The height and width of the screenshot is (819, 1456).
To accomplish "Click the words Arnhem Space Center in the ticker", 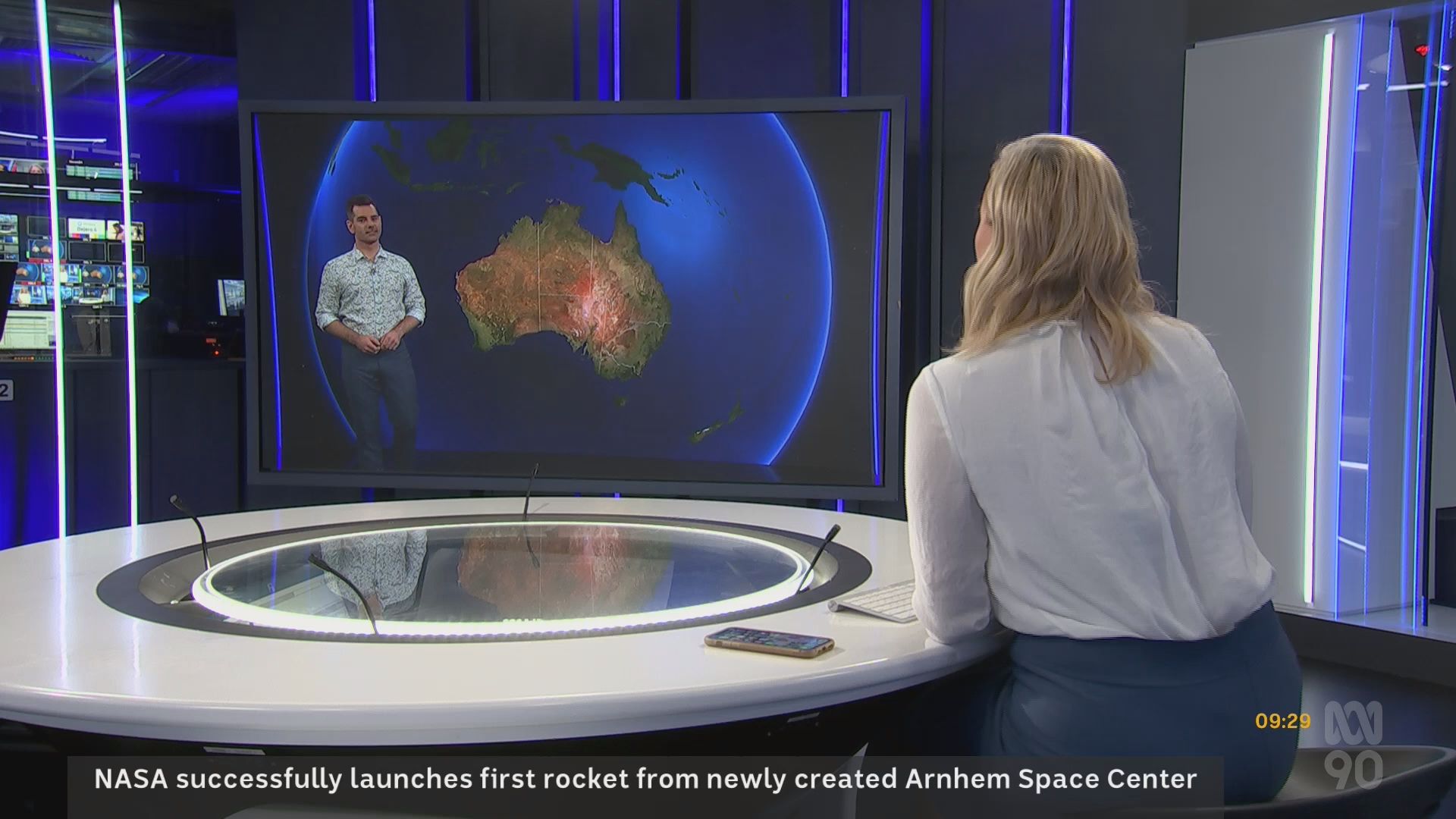I will (1051, 779).
